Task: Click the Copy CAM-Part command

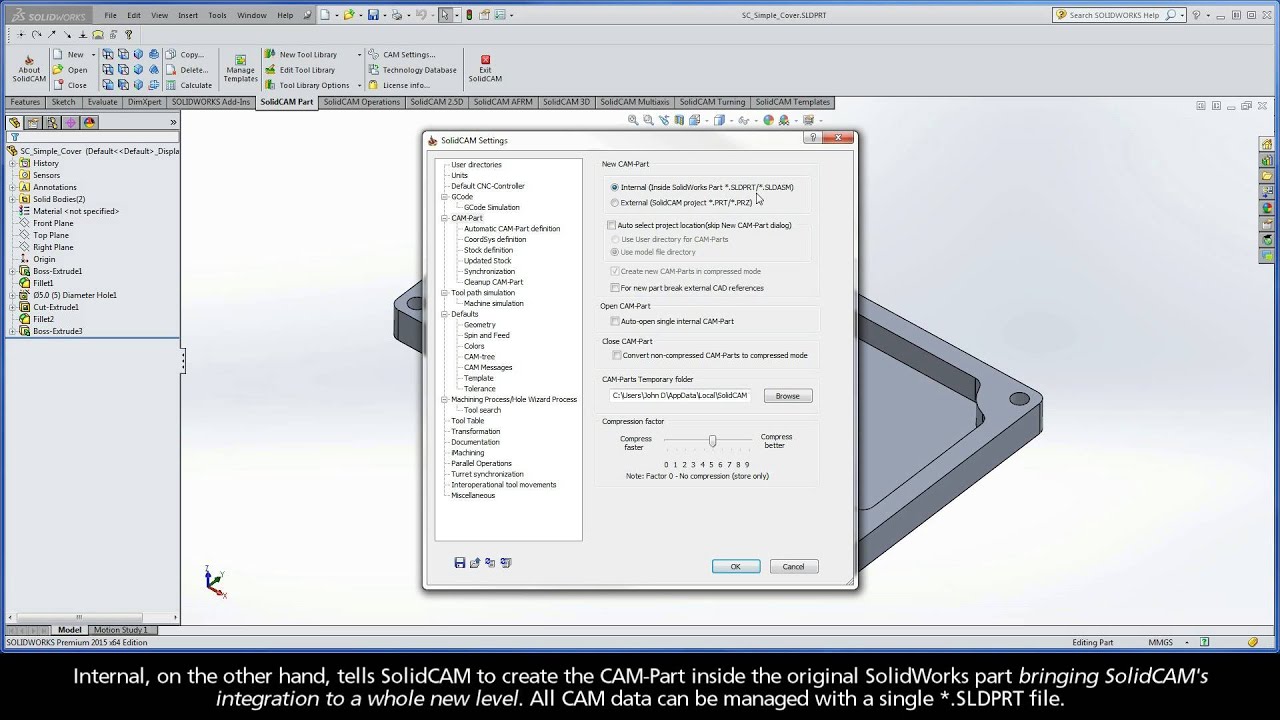Action: pos(184,54)
